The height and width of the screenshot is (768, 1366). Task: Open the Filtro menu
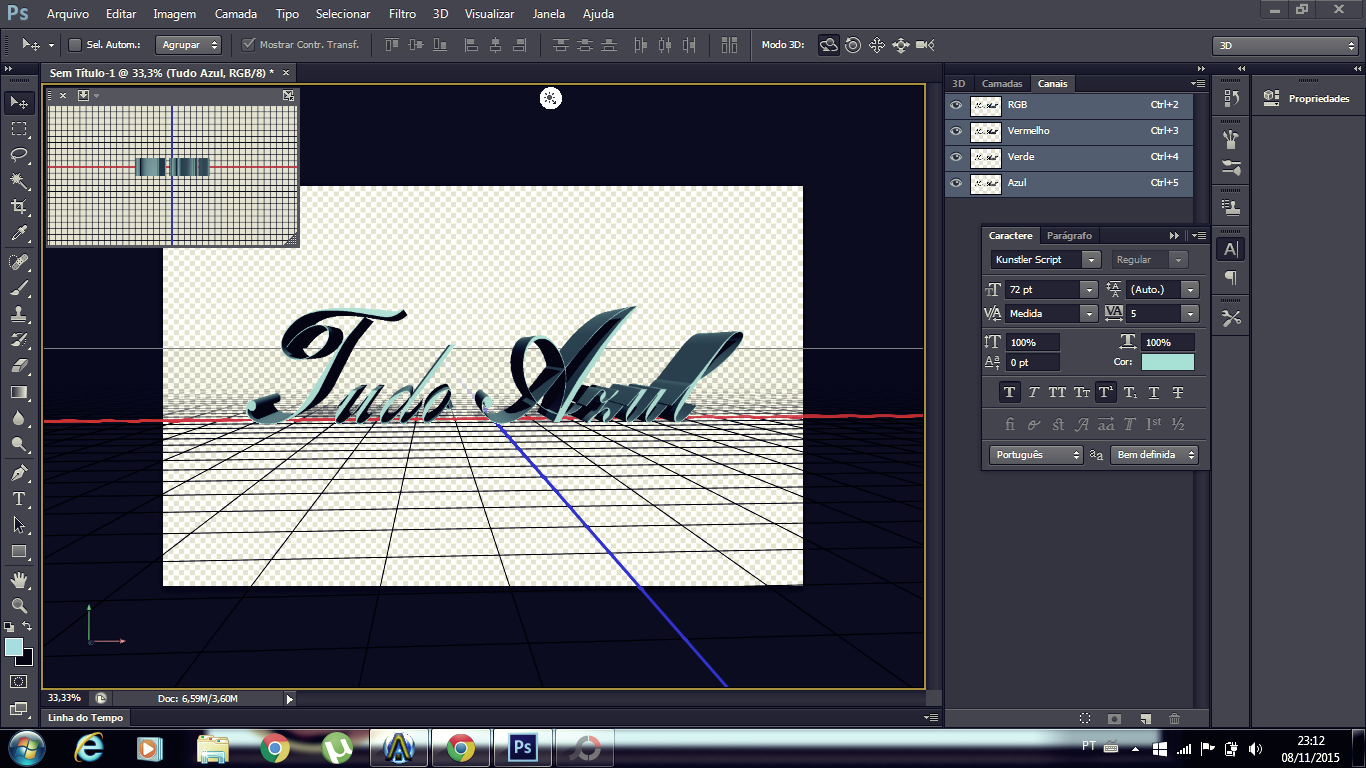click(402, 14)
